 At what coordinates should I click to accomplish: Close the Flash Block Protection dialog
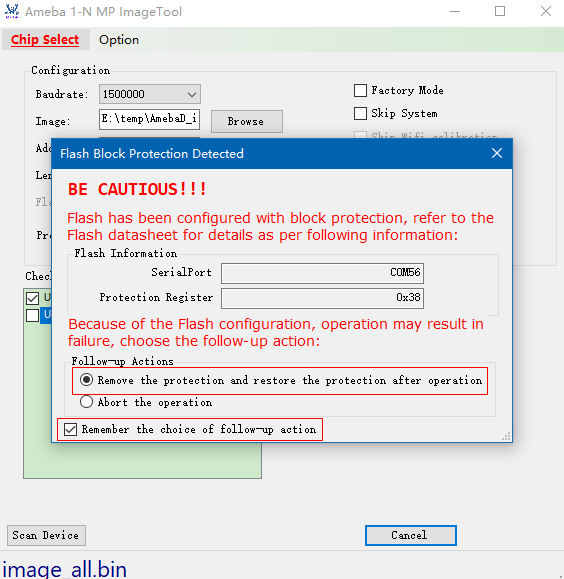point(497,153)
